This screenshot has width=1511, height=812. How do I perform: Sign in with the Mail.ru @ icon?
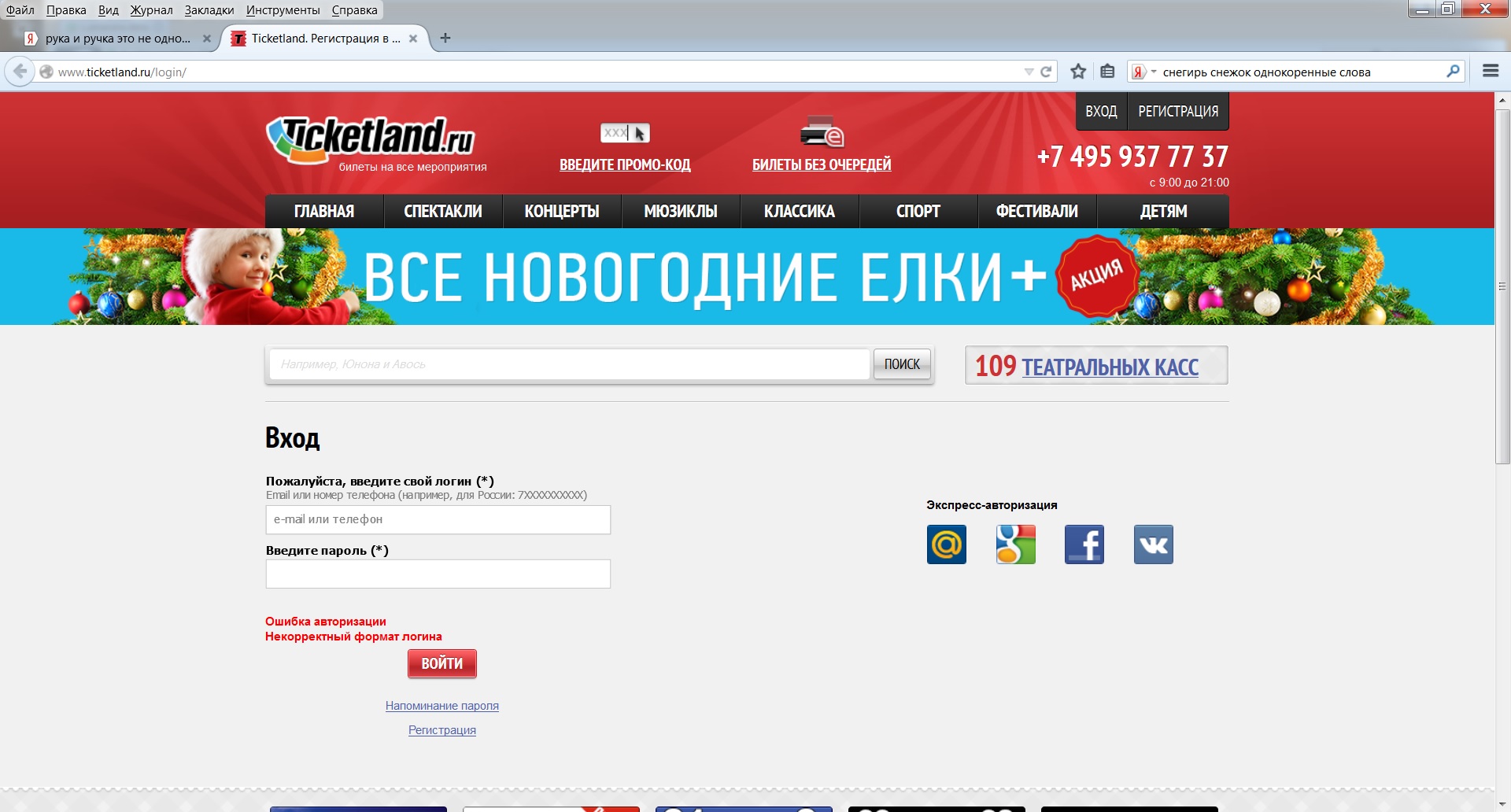point(947,544)
